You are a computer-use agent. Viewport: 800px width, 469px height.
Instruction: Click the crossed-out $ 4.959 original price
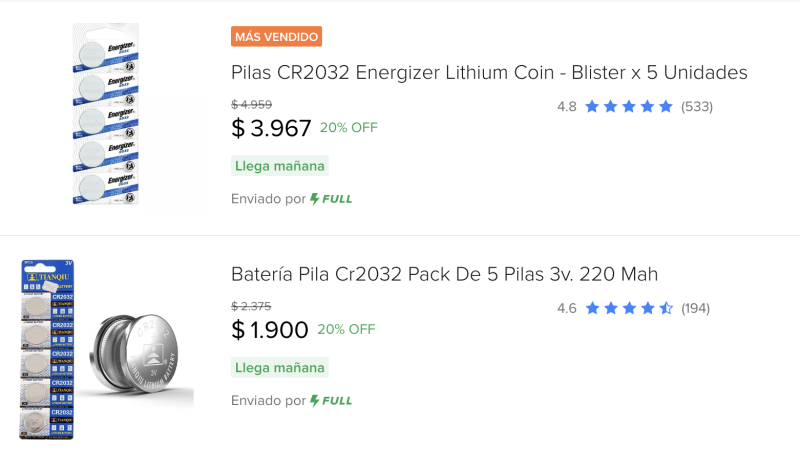pyautogui.click(x=251, y=104)
